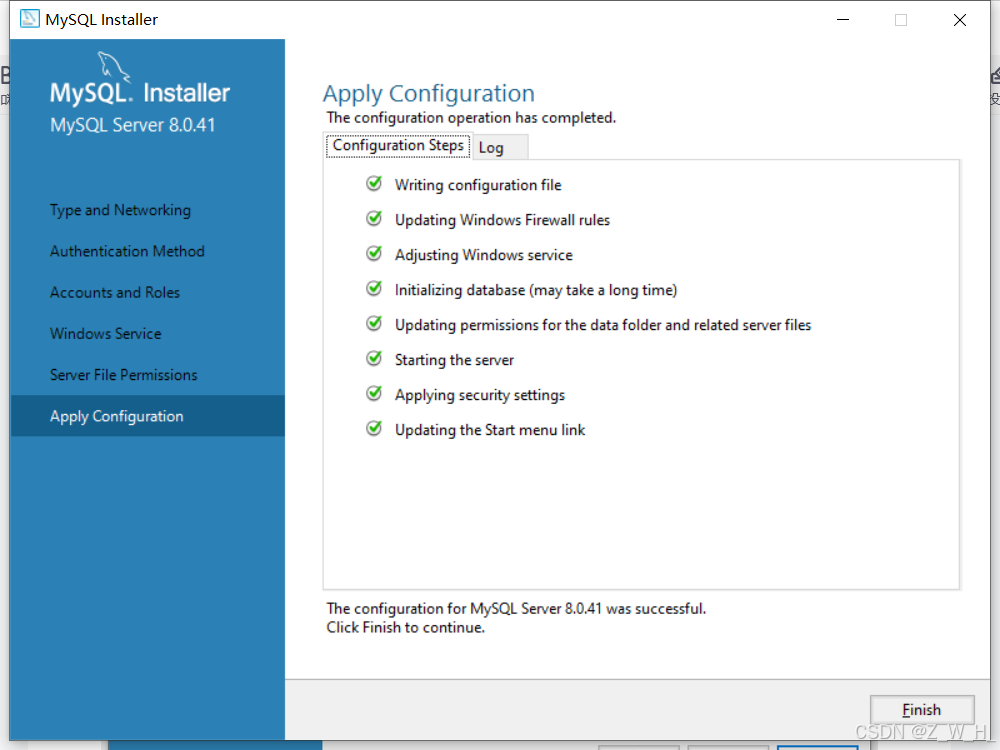Click the 'Updating the Start menu link' text

(490, 430)
